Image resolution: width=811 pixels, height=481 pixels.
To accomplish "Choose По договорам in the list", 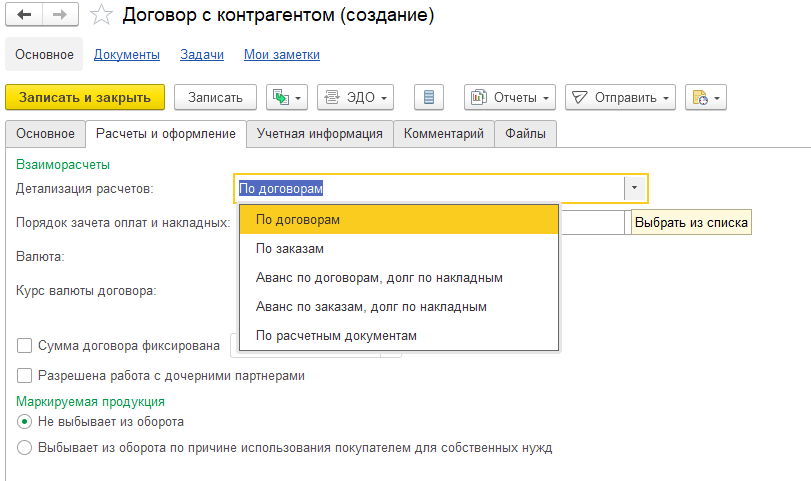I will [399, 219].
